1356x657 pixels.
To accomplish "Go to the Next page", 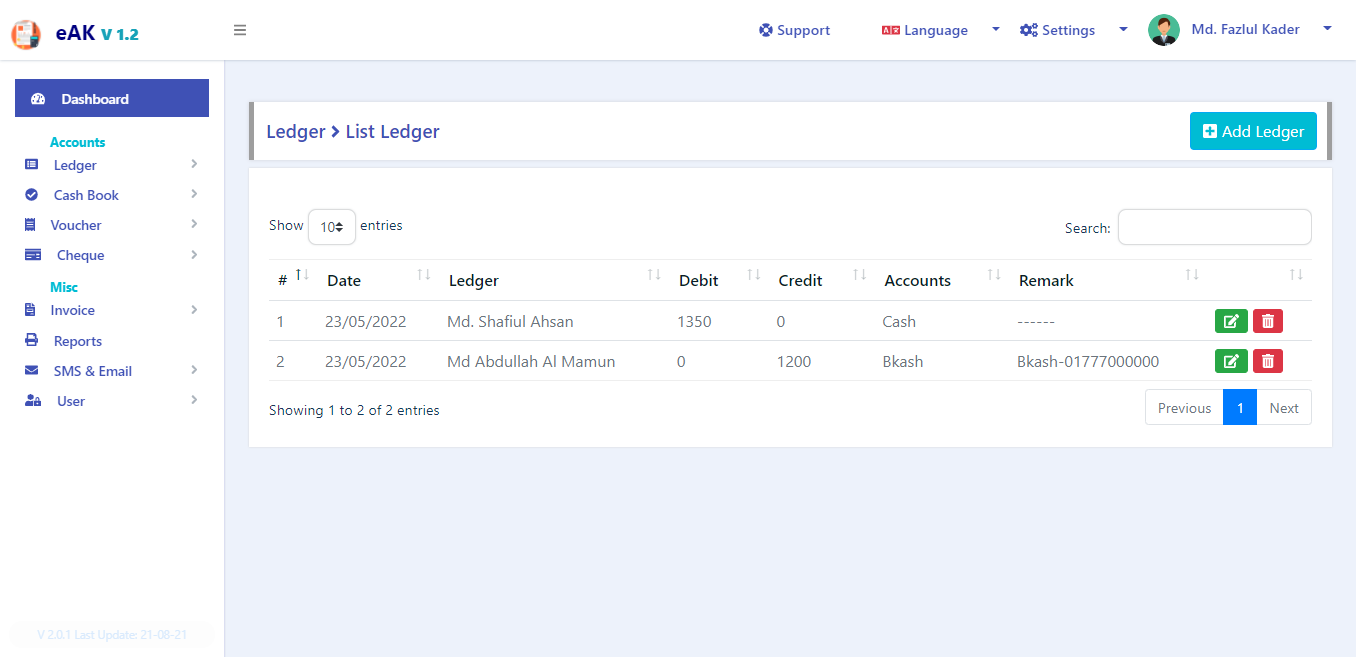I will click(1284, 408).
